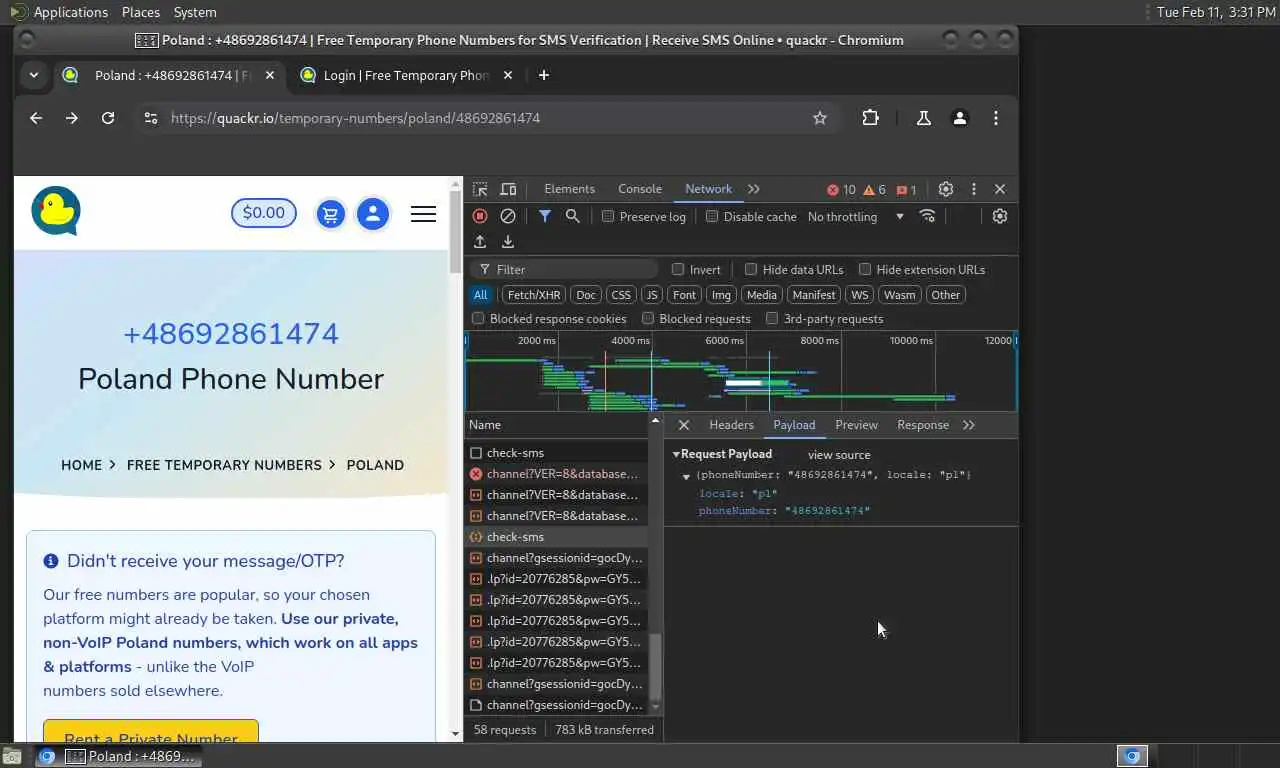Open the No throttling dropdown
This screenshot has height=768, width=1280.
point(856,217)
